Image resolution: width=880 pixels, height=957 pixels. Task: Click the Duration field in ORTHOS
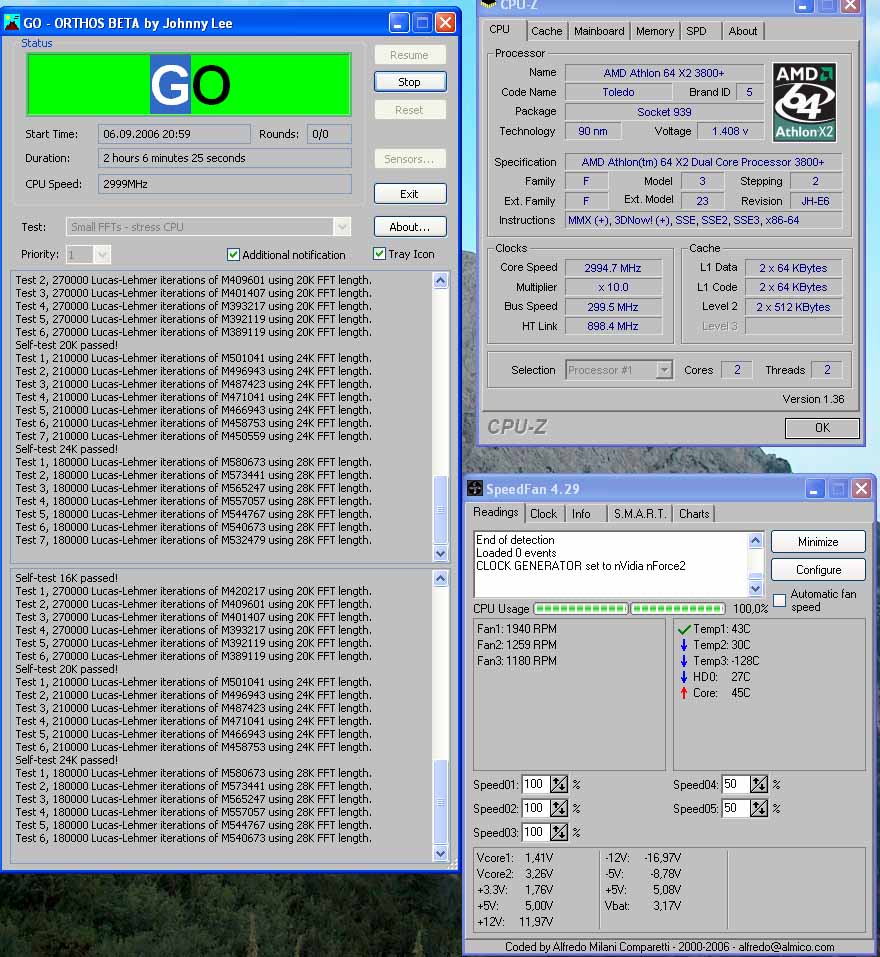click(x=225, y=158)
